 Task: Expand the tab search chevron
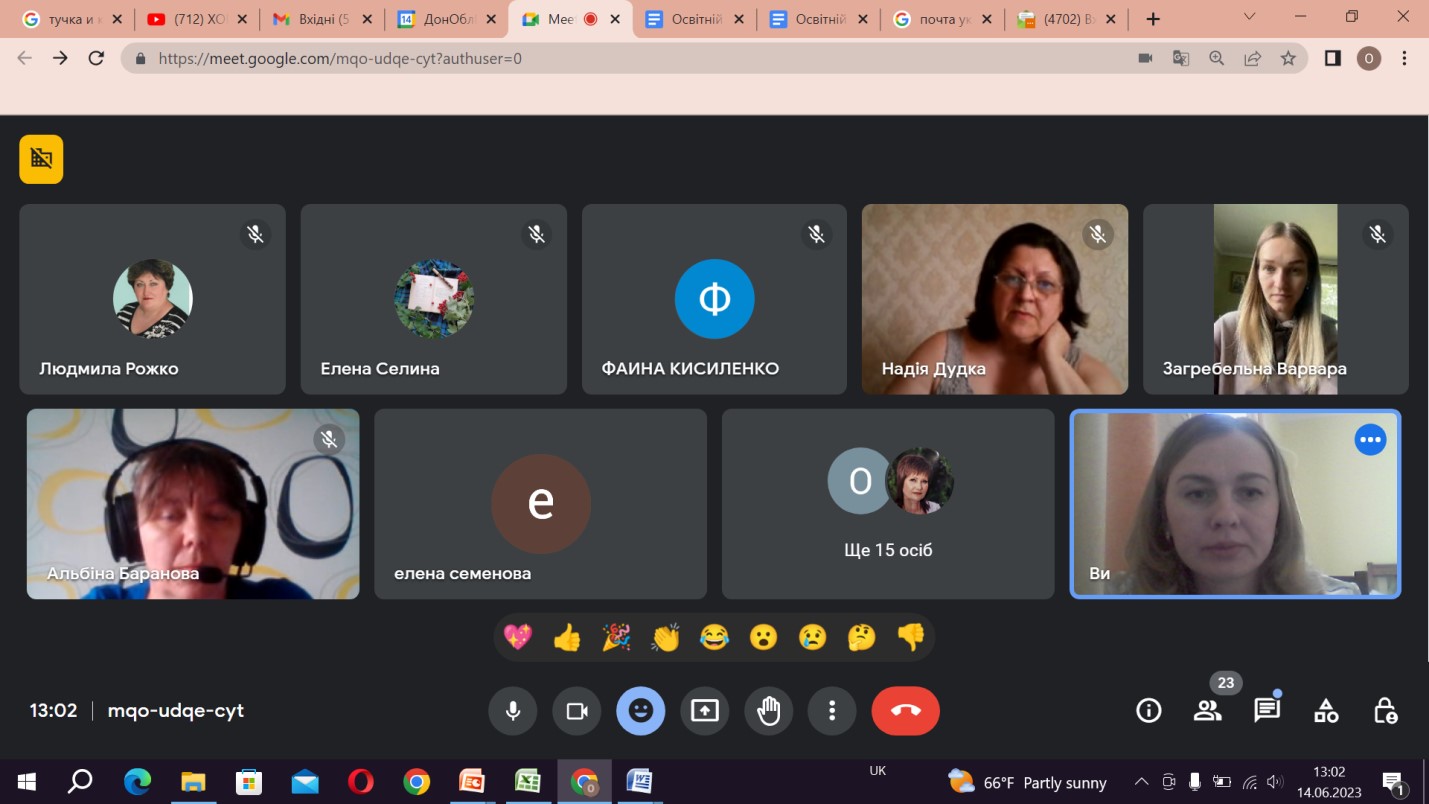click(1250, 17)
